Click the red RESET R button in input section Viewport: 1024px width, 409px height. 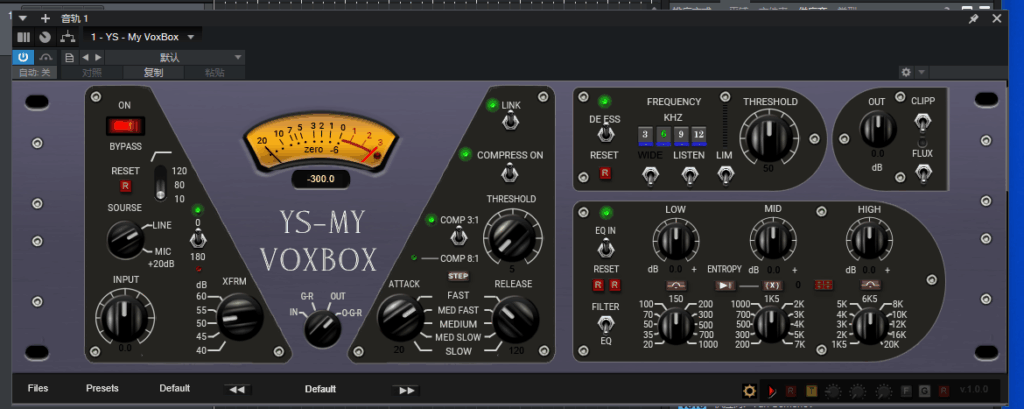[x=125, y=187]
